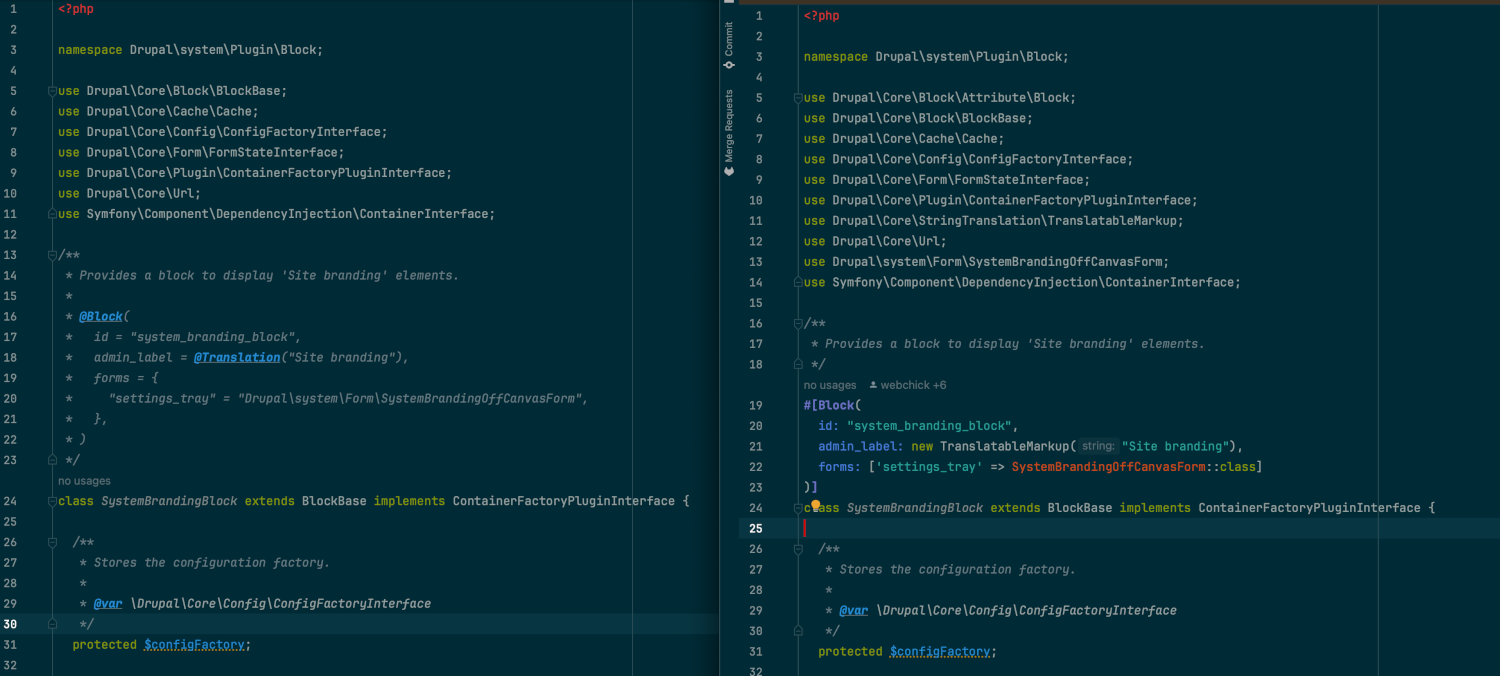Click line number 25 in right editor gutter
1500x676 pixels.
click(756, 528)
